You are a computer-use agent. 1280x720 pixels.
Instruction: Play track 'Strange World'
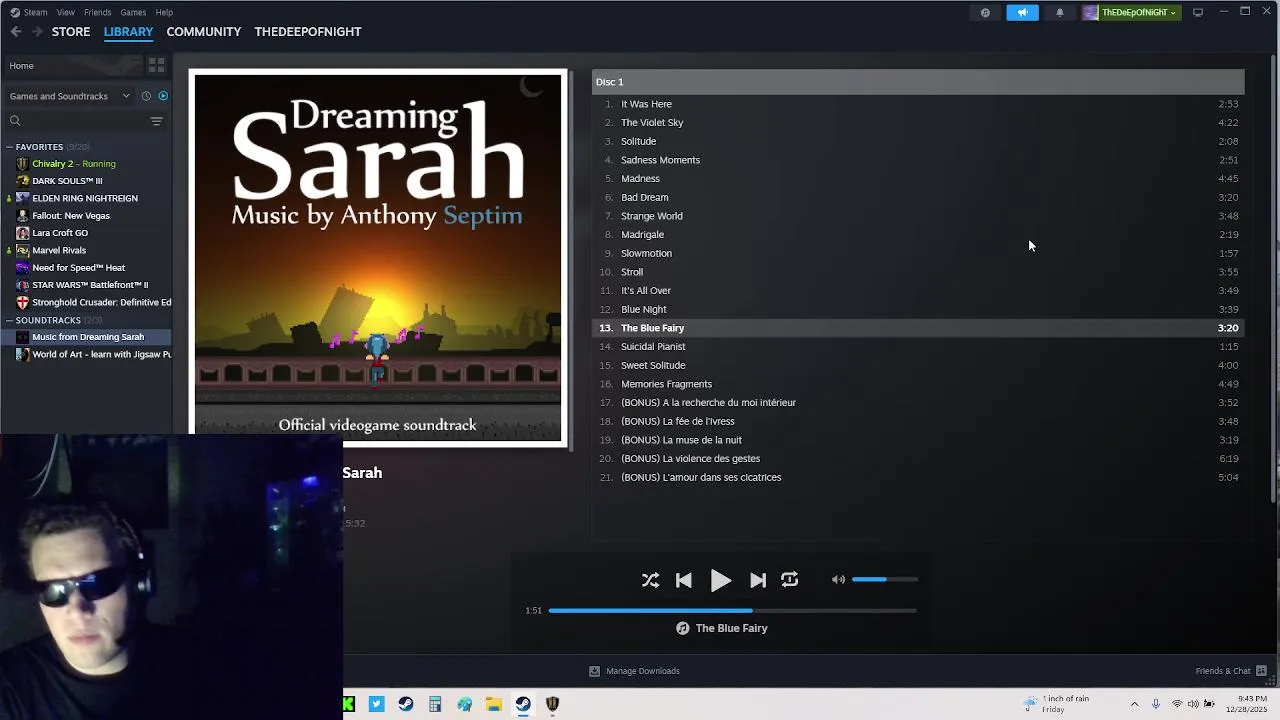click(918, 216)
